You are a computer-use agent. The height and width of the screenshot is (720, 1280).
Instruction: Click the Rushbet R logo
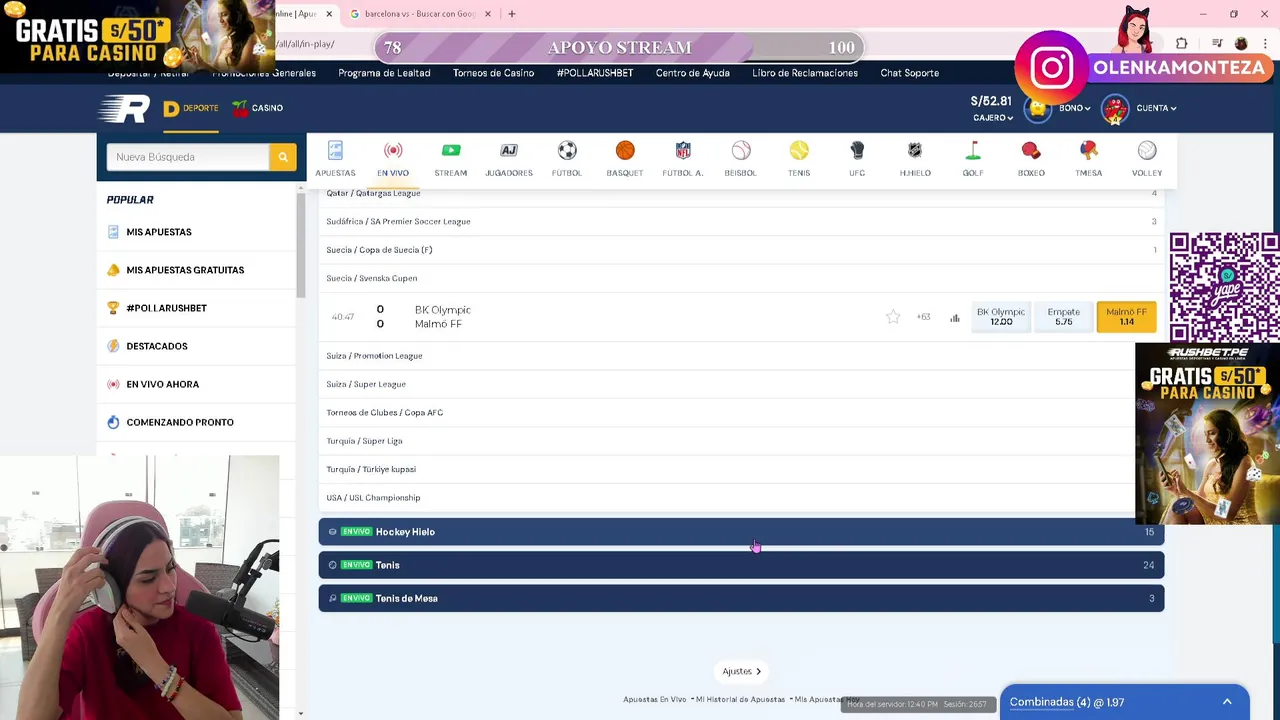click(x=125, y=108)
